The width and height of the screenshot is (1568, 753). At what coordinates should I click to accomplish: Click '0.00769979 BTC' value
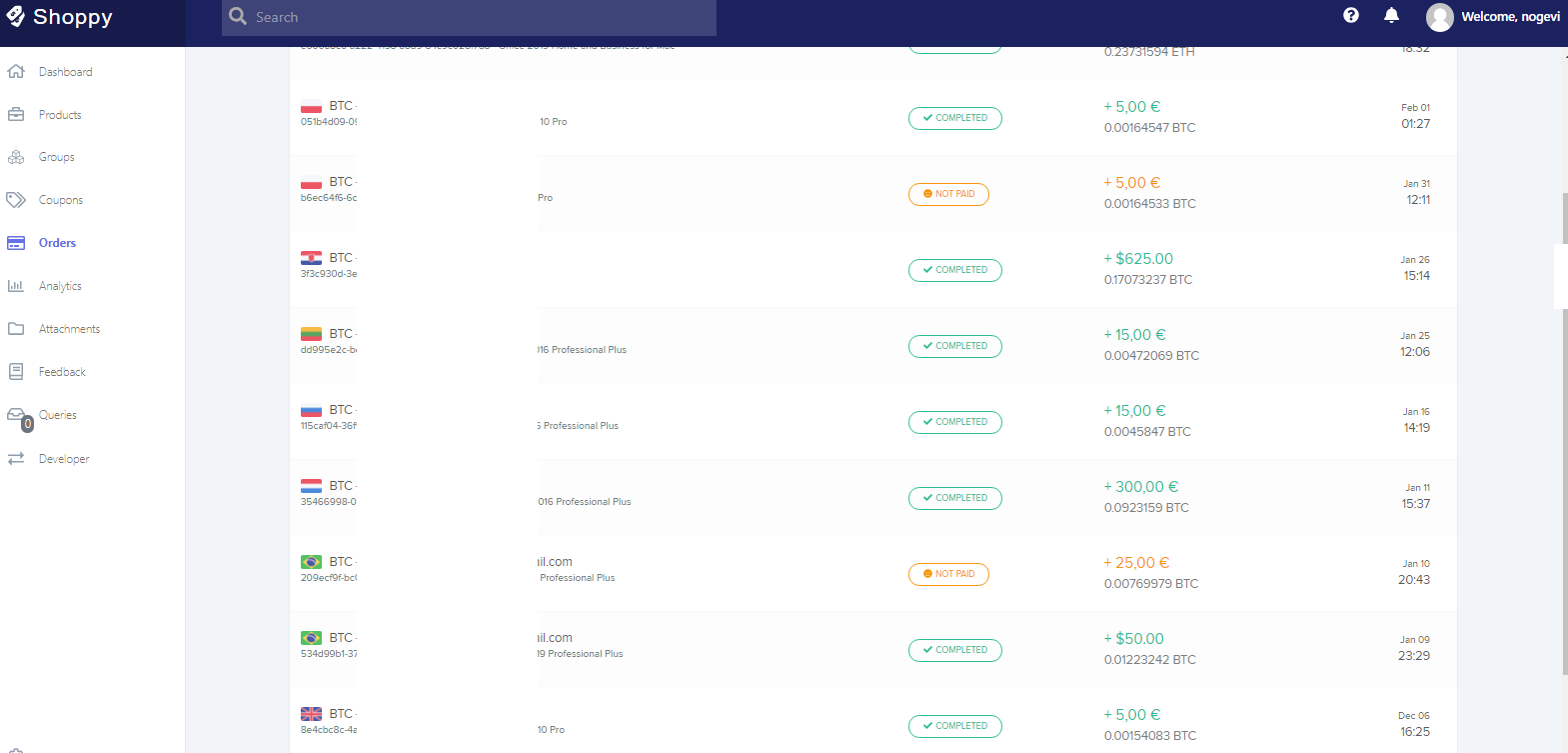click(x=1151, y=584)
